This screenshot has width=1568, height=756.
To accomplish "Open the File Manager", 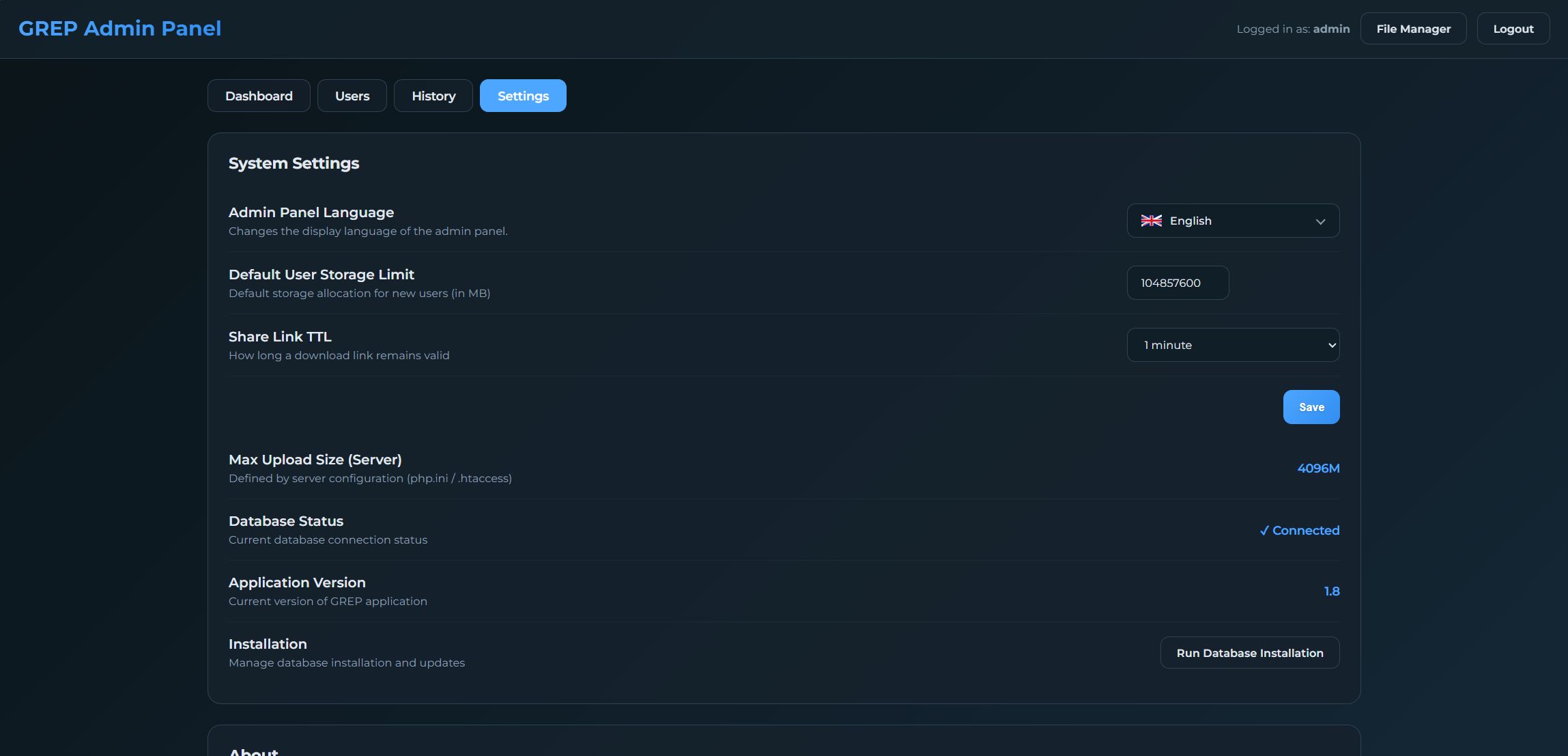I will (x=1413, y=29).
